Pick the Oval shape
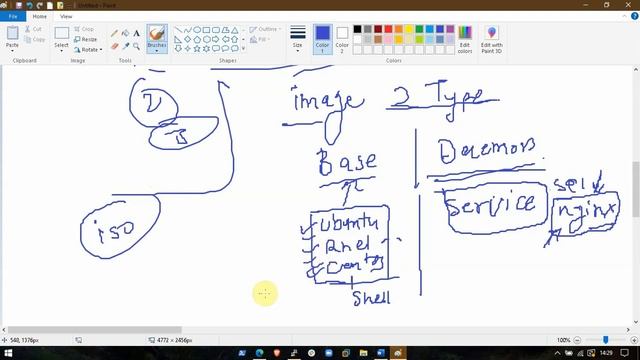The width and height of the screenshot is (640, 360). (197, 30)
